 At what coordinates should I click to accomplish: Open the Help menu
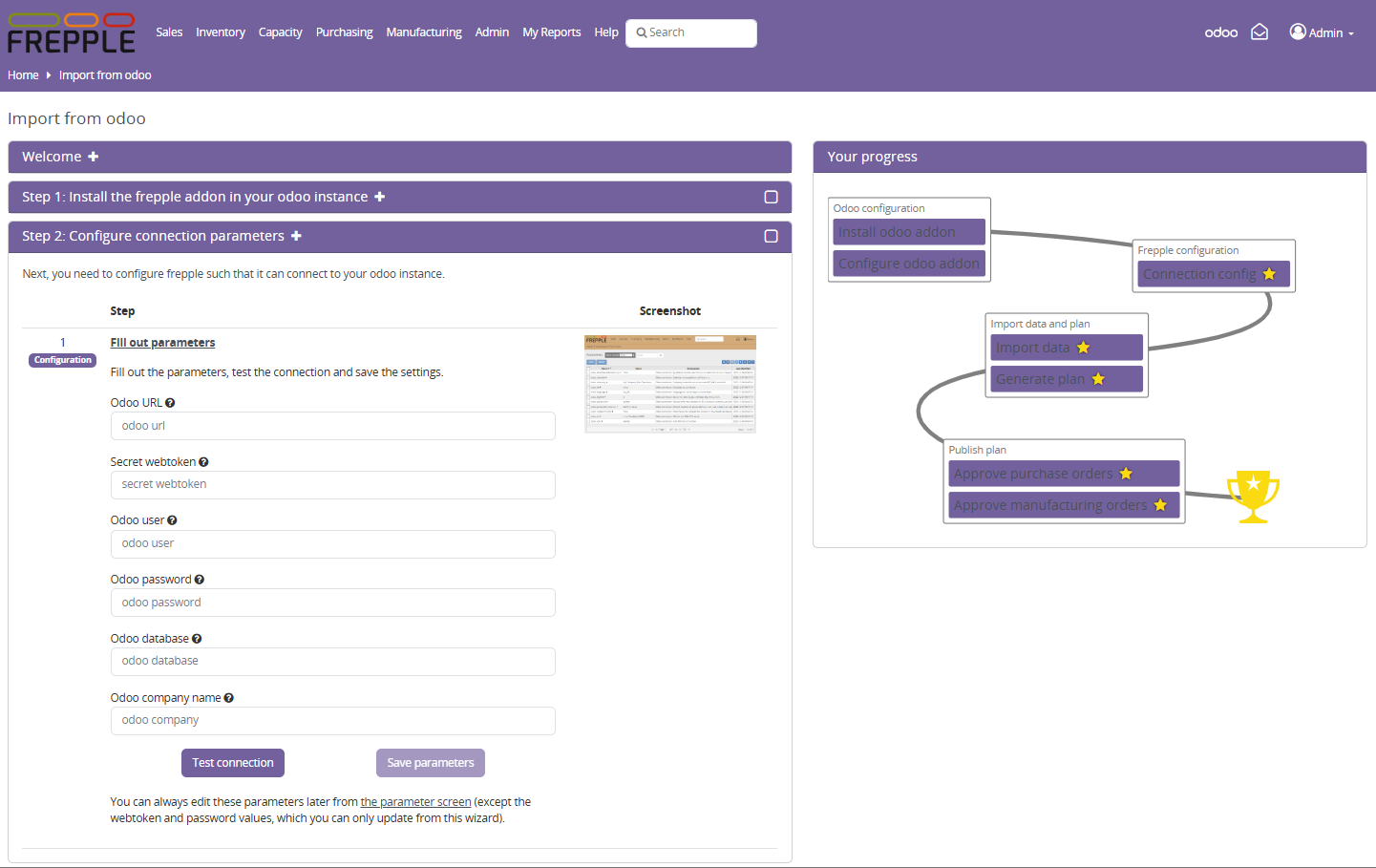click(x=606, y=32)
